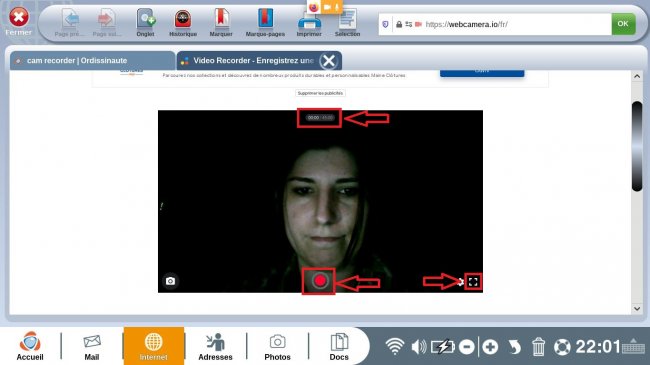650x365 pixels.
Task: Click the page scrollbar down arrow
Action: click(637, 309)
